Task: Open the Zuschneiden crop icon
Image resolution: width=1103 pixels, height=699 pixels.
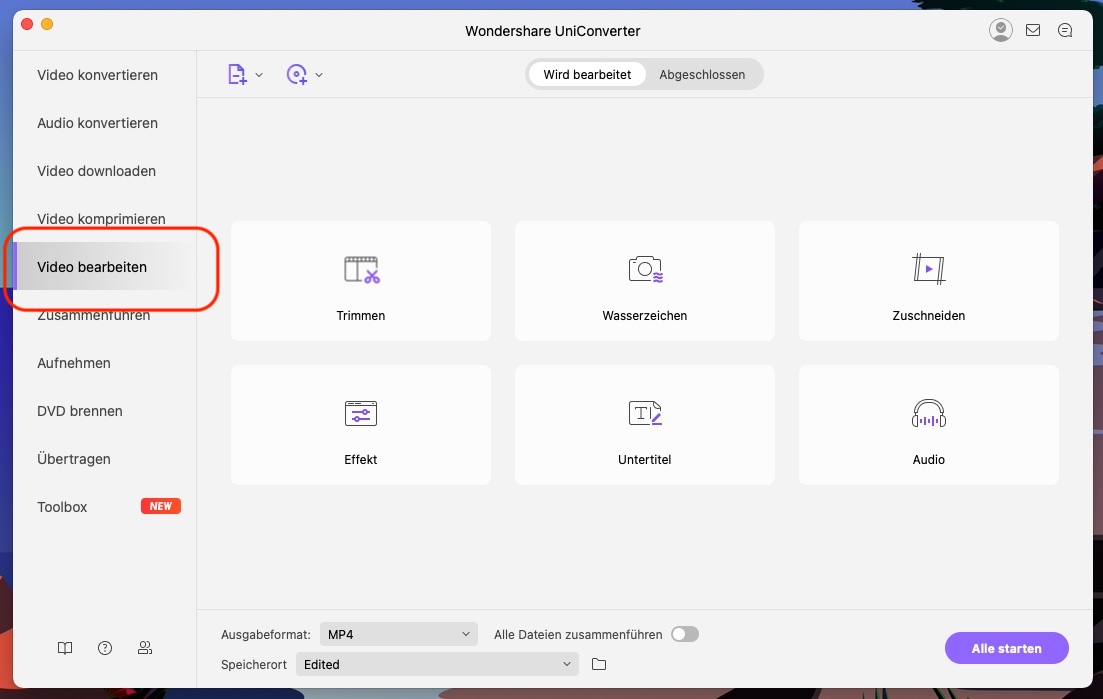Action: pyautogui.click(x=929, y=269)
